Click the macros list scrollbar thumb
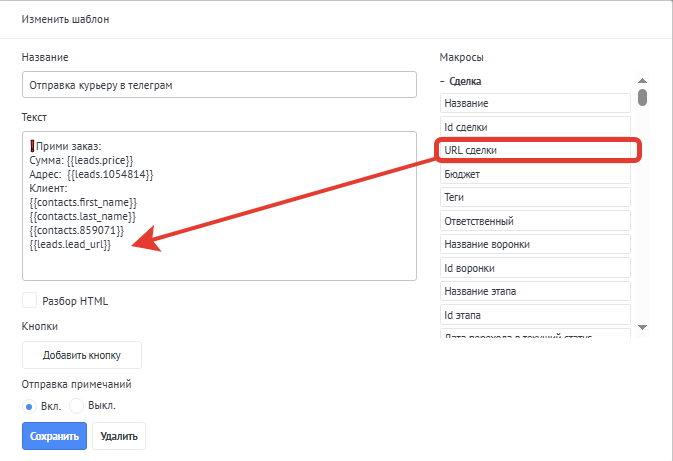 642,97
